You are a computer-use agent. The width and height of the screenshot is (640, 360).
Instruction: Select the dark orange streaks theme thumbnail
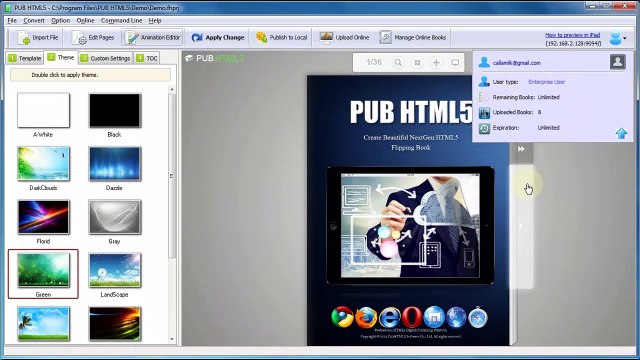click(115, 324)
